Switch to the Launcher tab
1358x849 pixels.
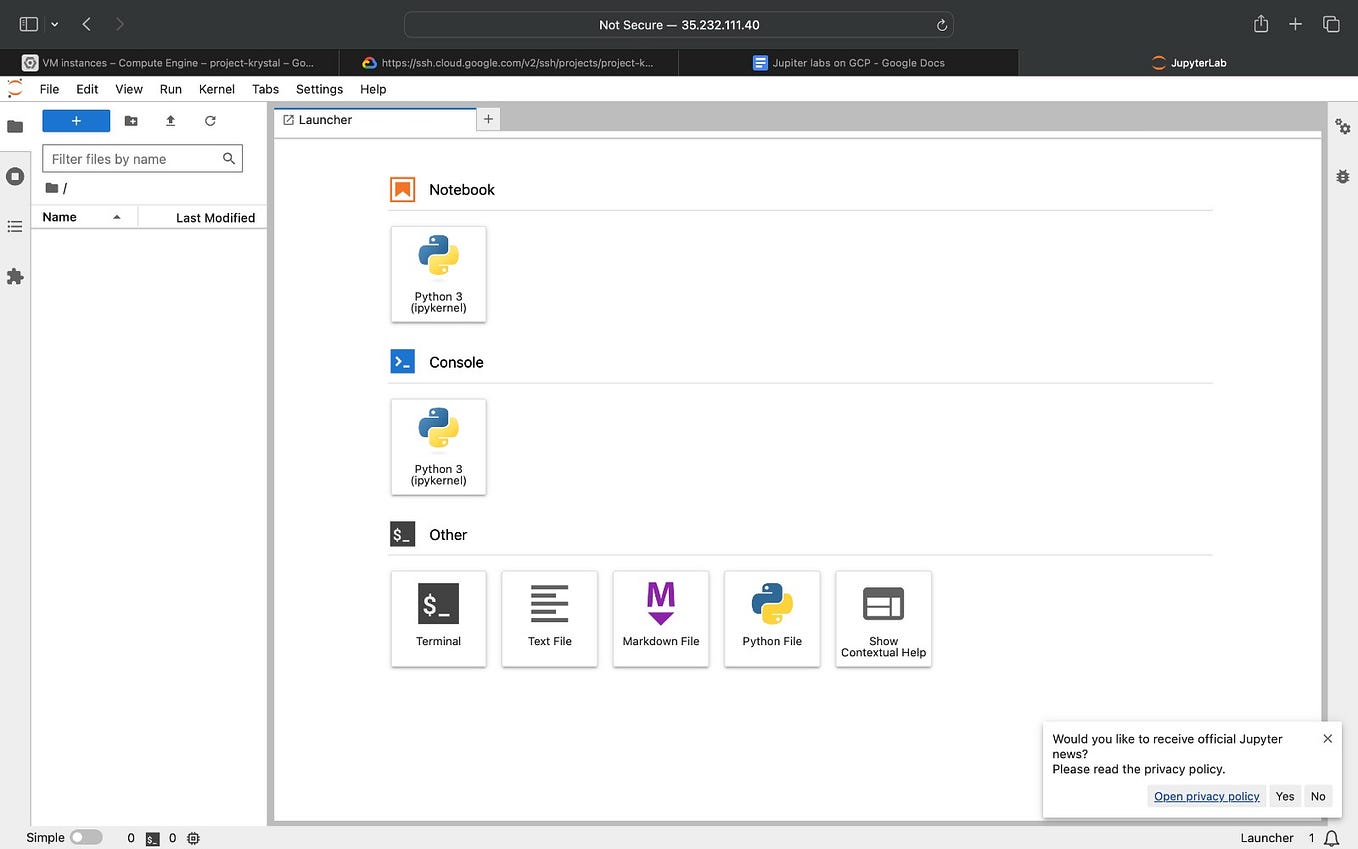click(x=324, y=119)
